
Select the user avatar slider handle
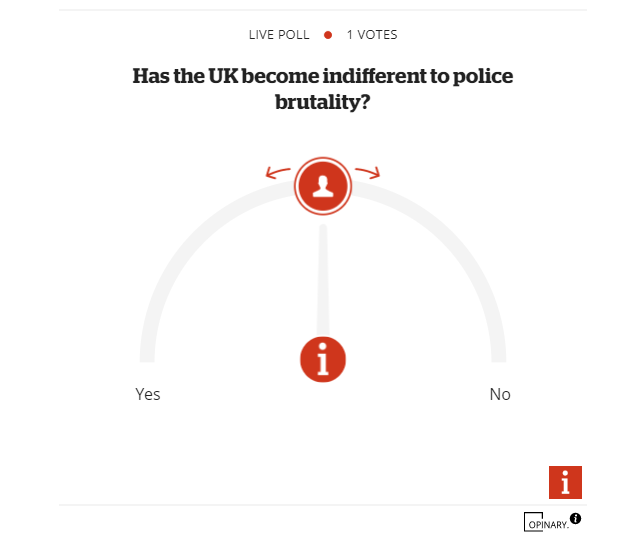click(x=323, y=185)
